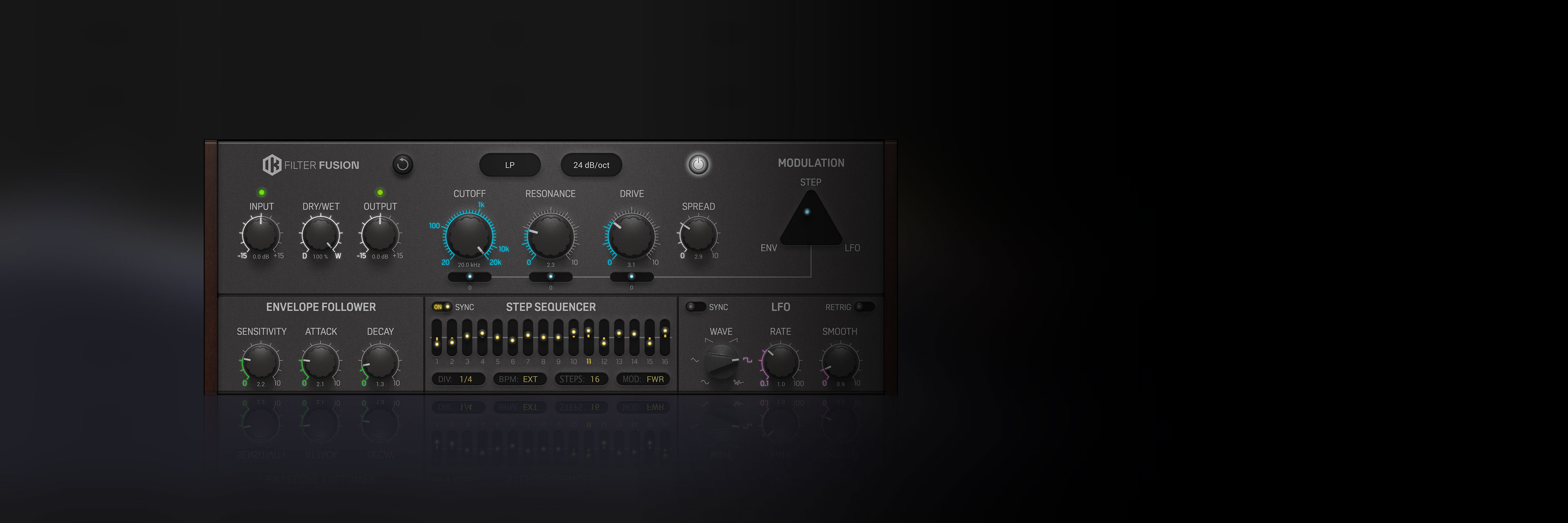Click the cutoff modulation amount slider

click(469, 277)
